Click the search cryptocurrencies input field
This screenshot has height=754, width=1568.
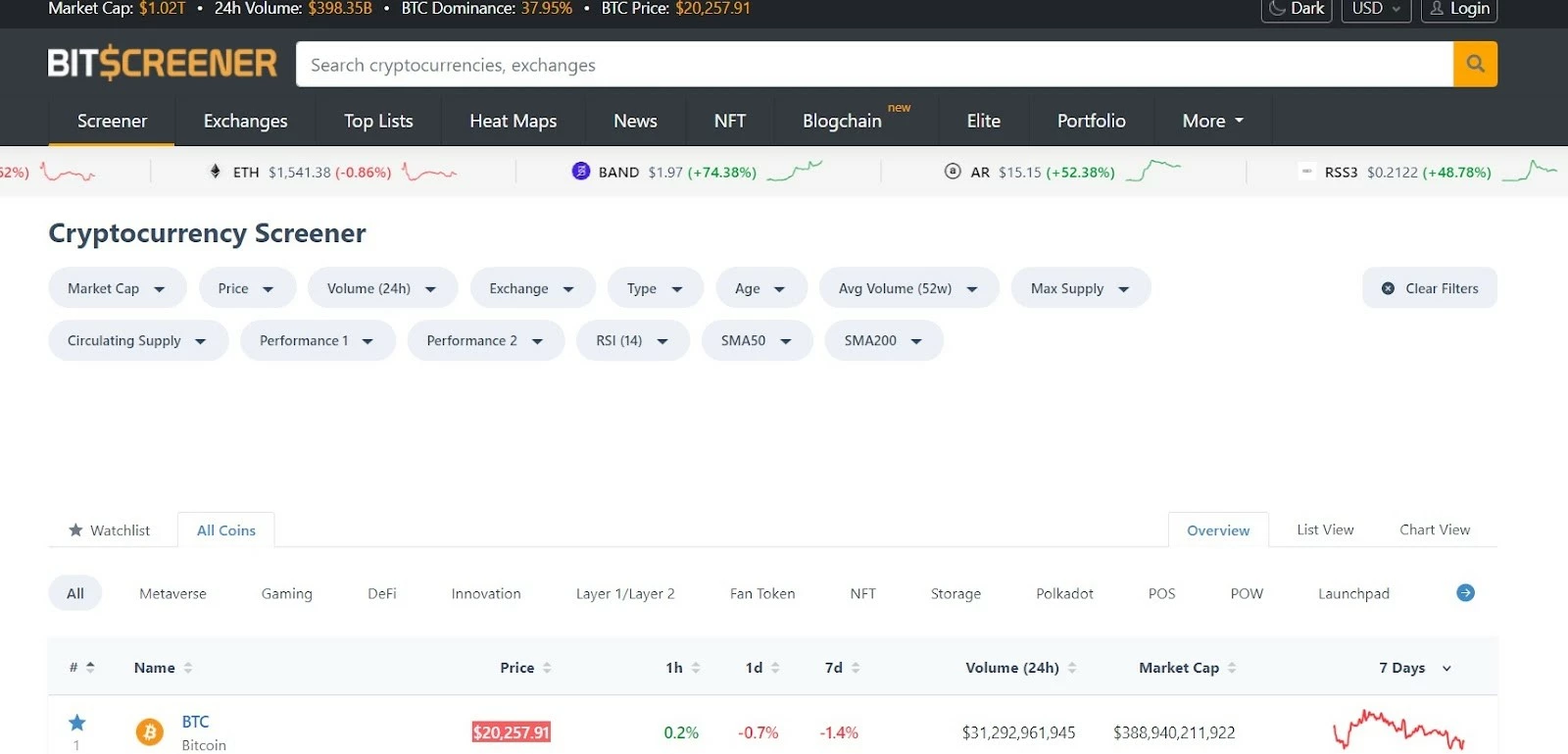(x=874, y=64)
